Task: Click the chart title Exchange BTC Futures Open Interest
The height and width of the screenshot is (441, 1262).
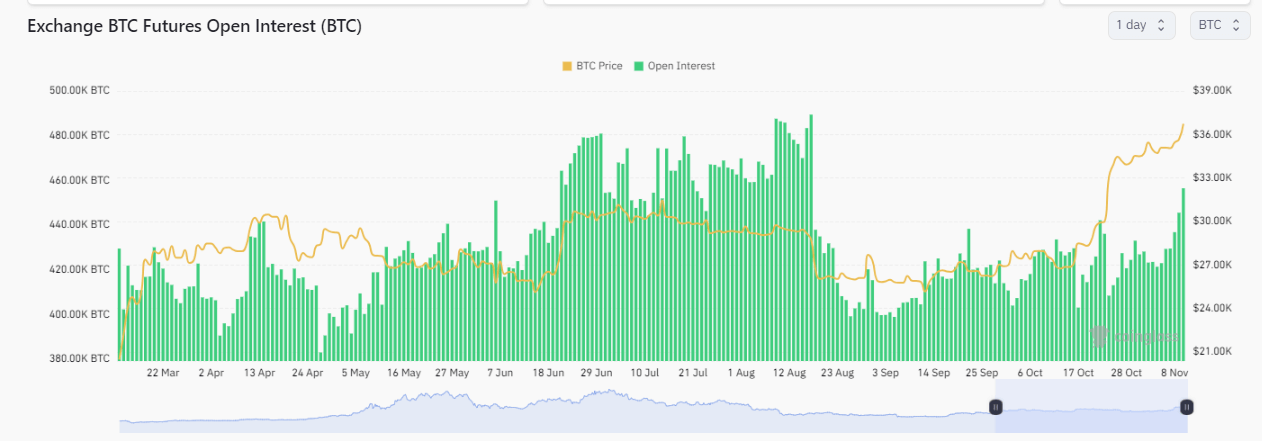Action: click(194, 26)
